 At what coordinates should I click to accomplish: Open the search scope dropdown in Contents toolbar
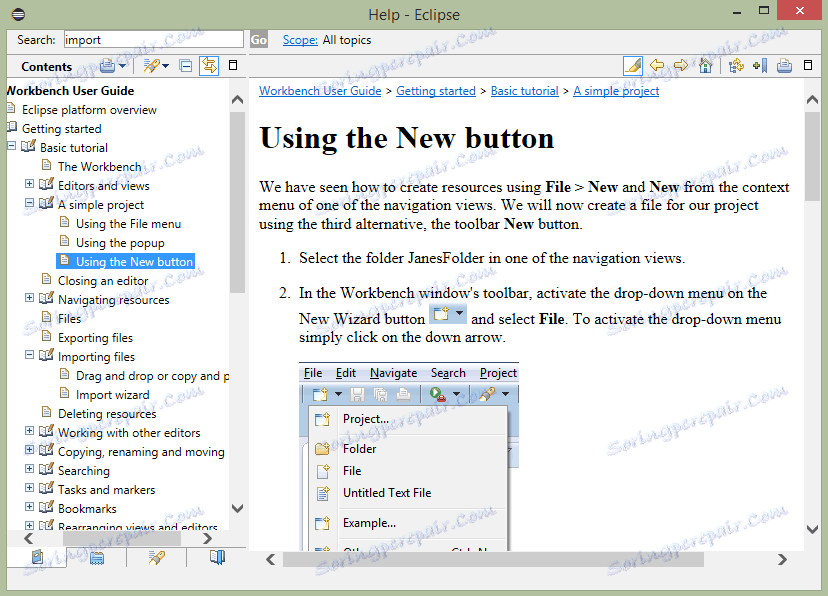pos(165,66)
